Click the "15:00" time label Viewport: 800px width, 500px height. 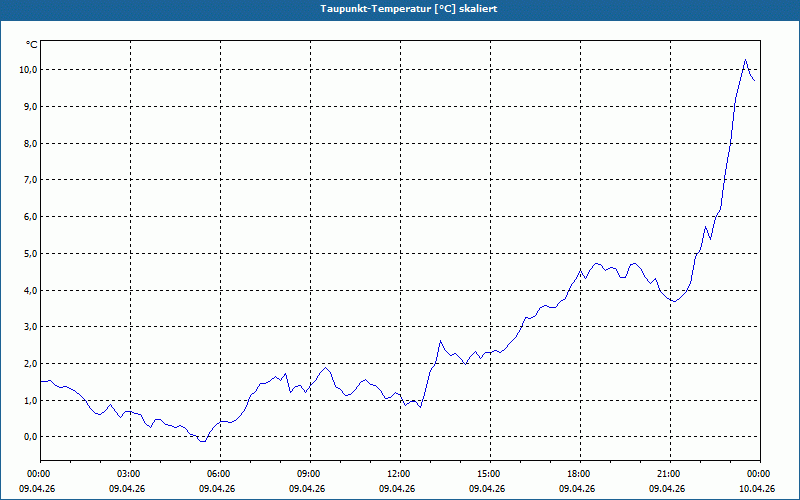[490, 474]
